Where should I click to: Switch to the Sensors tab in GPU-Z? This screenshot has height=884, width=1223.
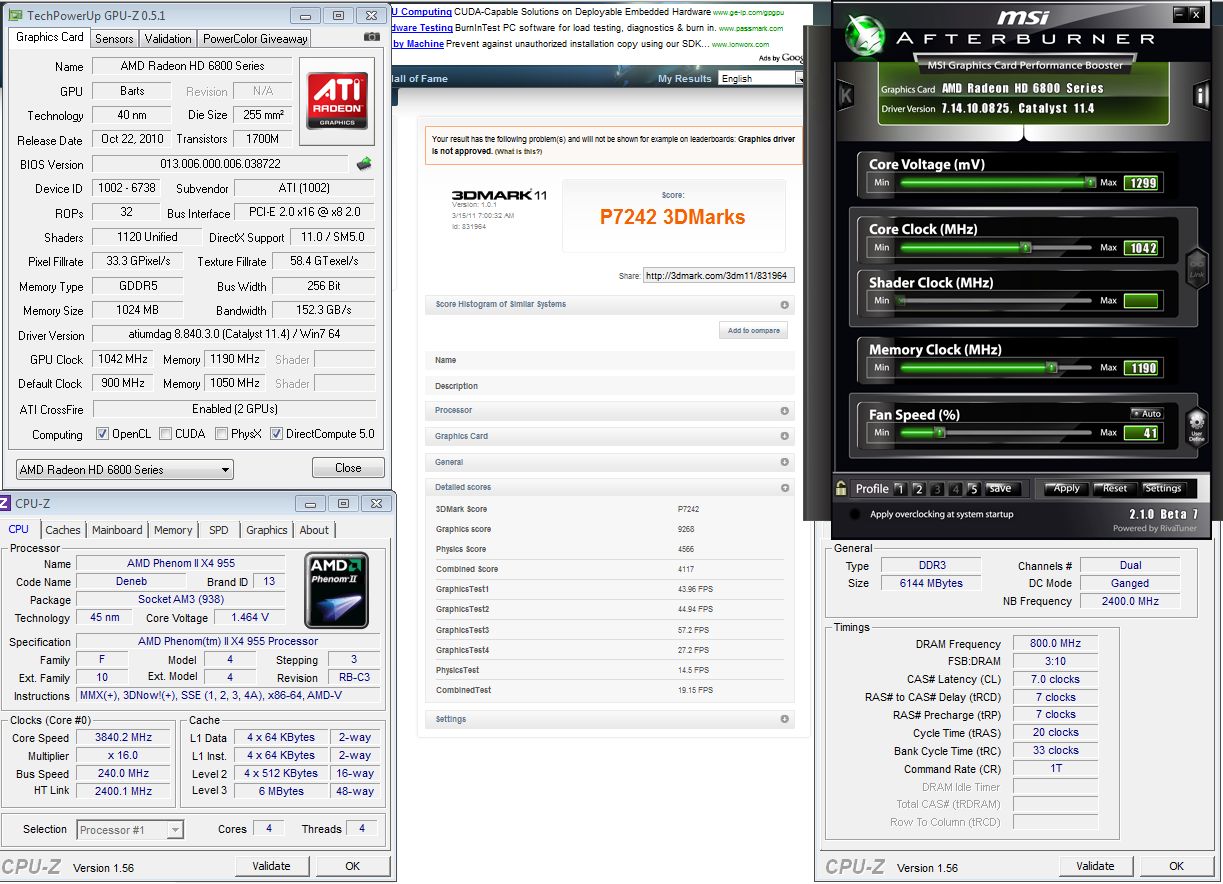114,39
